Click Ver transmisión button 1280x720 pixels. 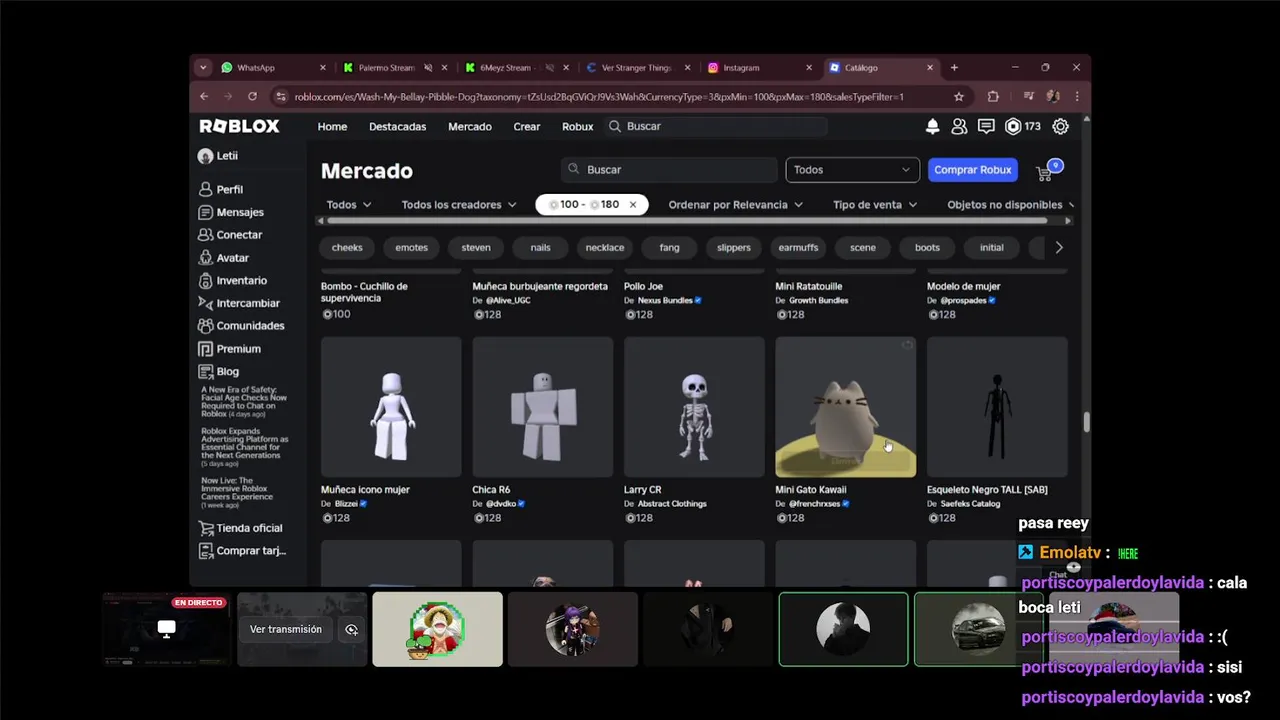click(x=286, y=629)
